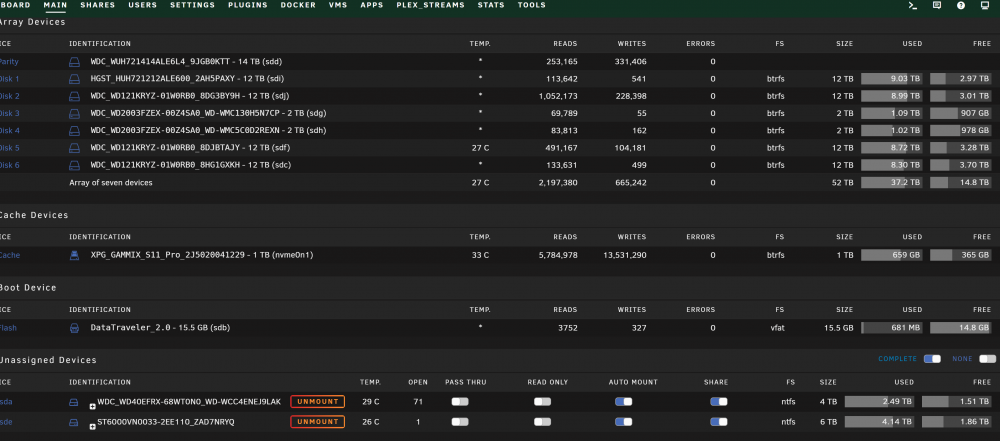Go to the SHARES tab
This screenshot has width=1000, height=441.
click(98, 5)
